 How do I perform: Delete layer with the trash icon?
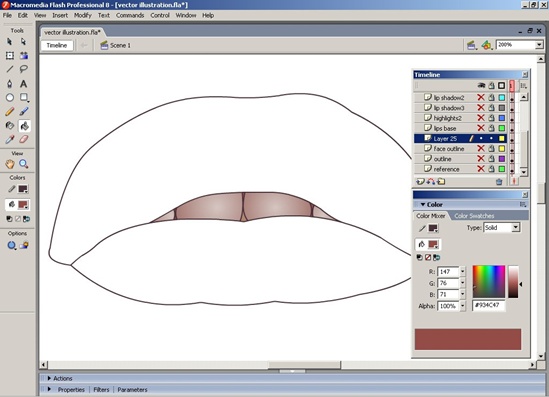[x=499, y=182]
